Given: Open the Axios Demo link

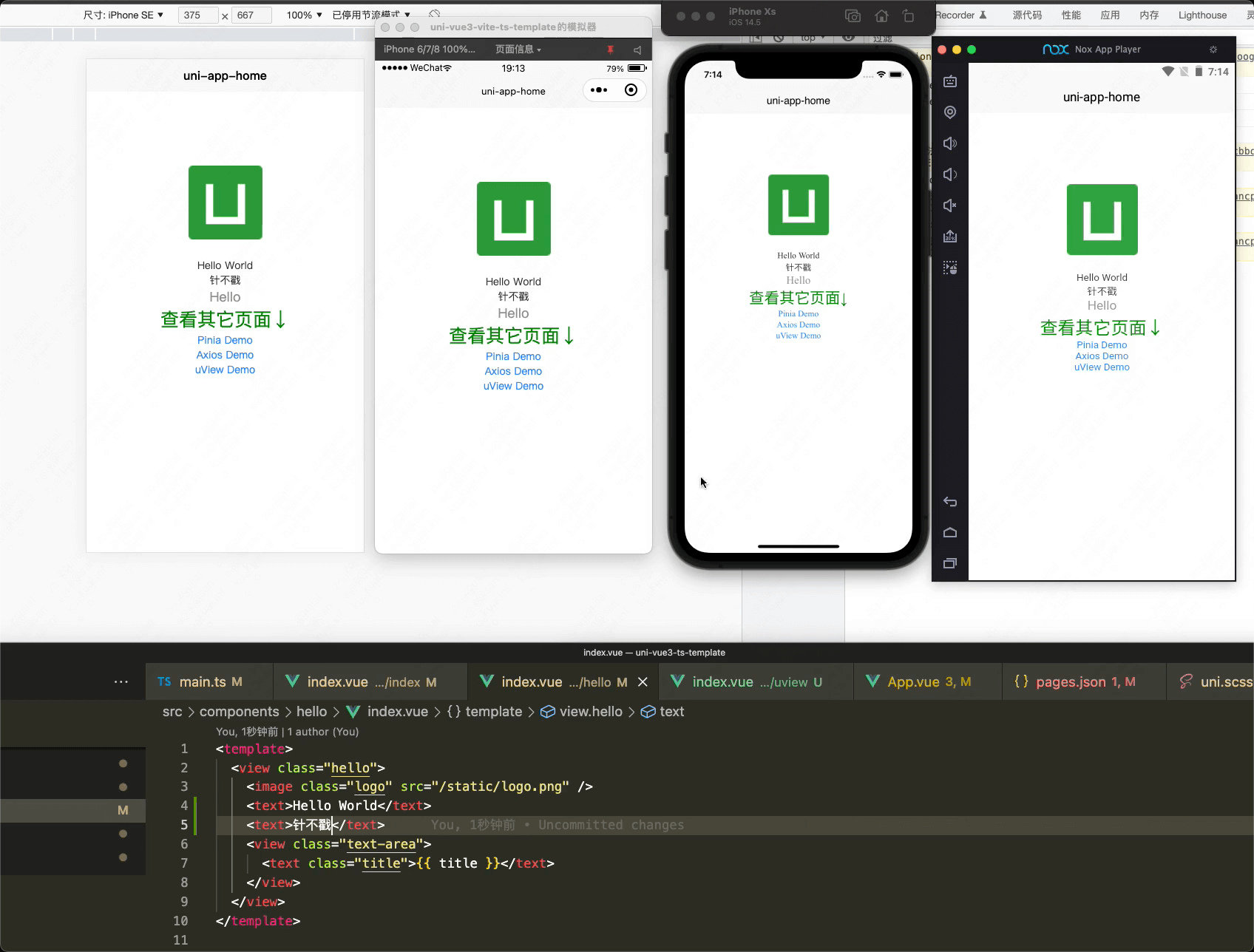Looking at the screenshot, I should coord(513,371).
